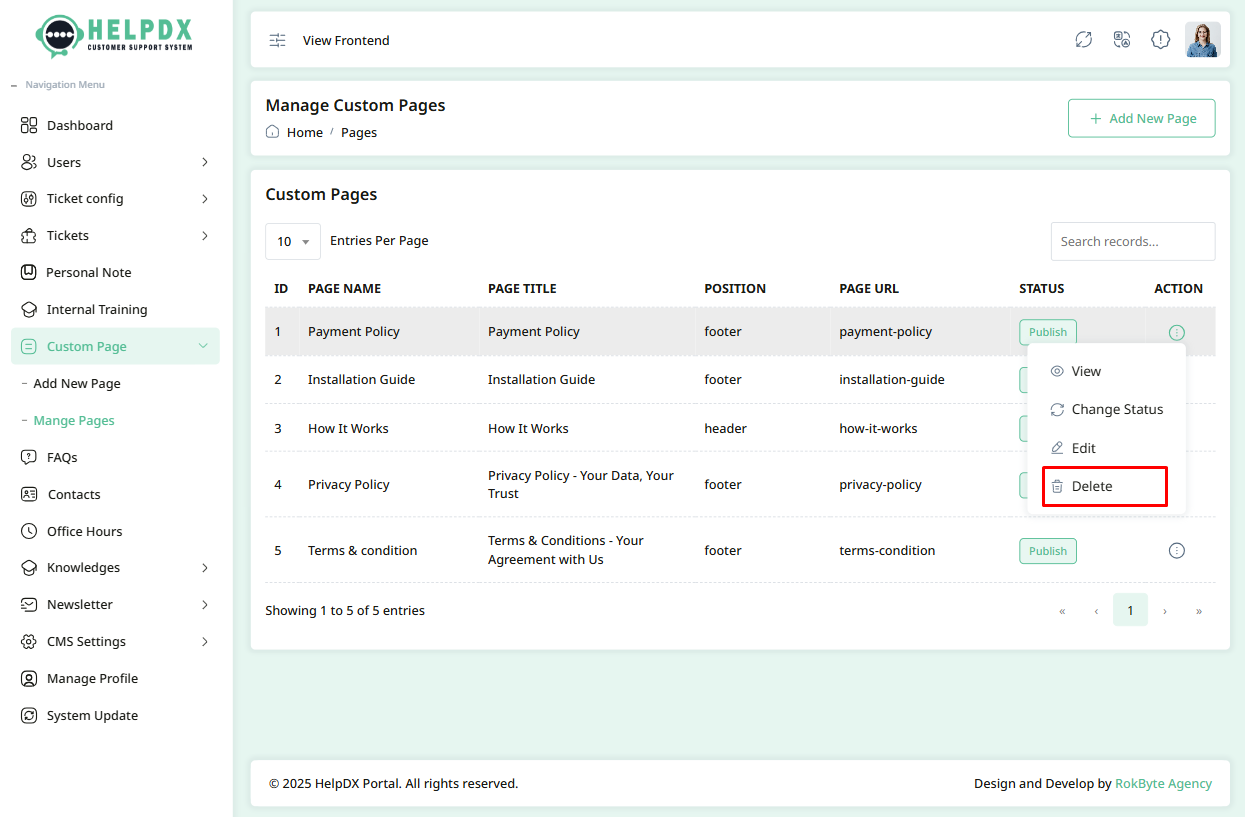Click the FAQs sidebar icon

point(29,457)
